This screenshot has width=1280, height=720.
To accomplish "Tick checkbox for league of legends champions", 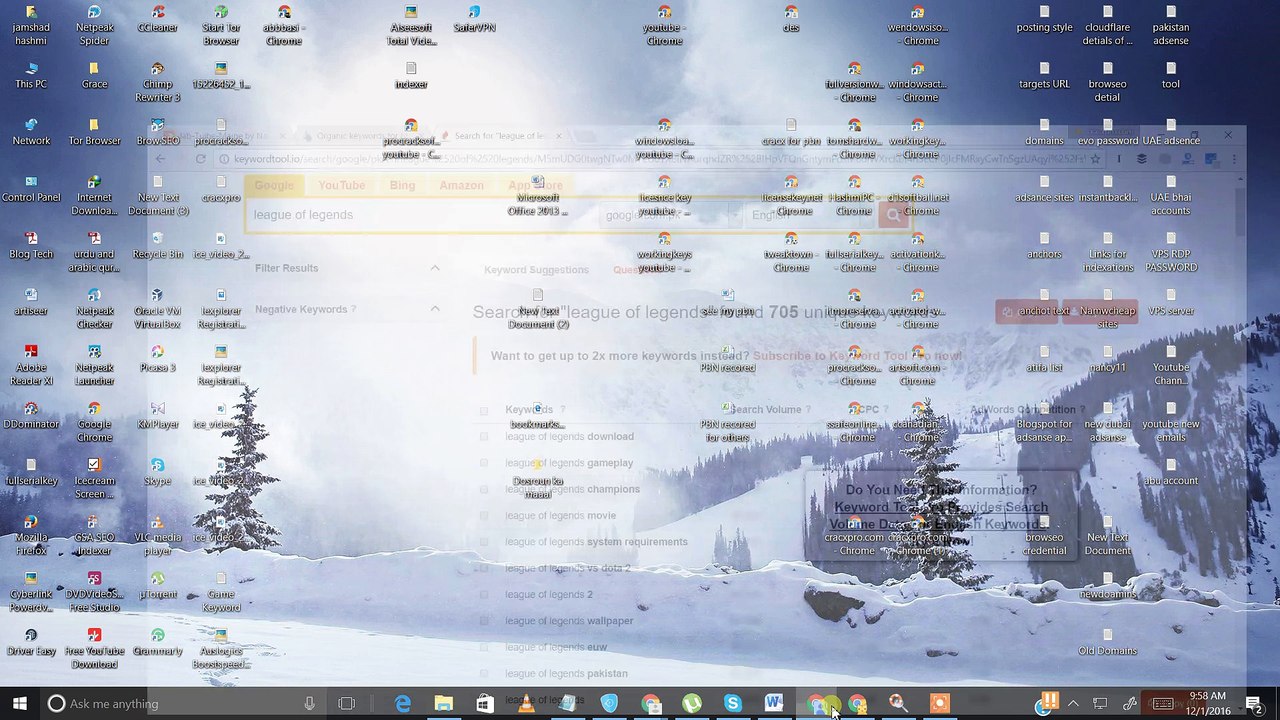I will [484, 489].
